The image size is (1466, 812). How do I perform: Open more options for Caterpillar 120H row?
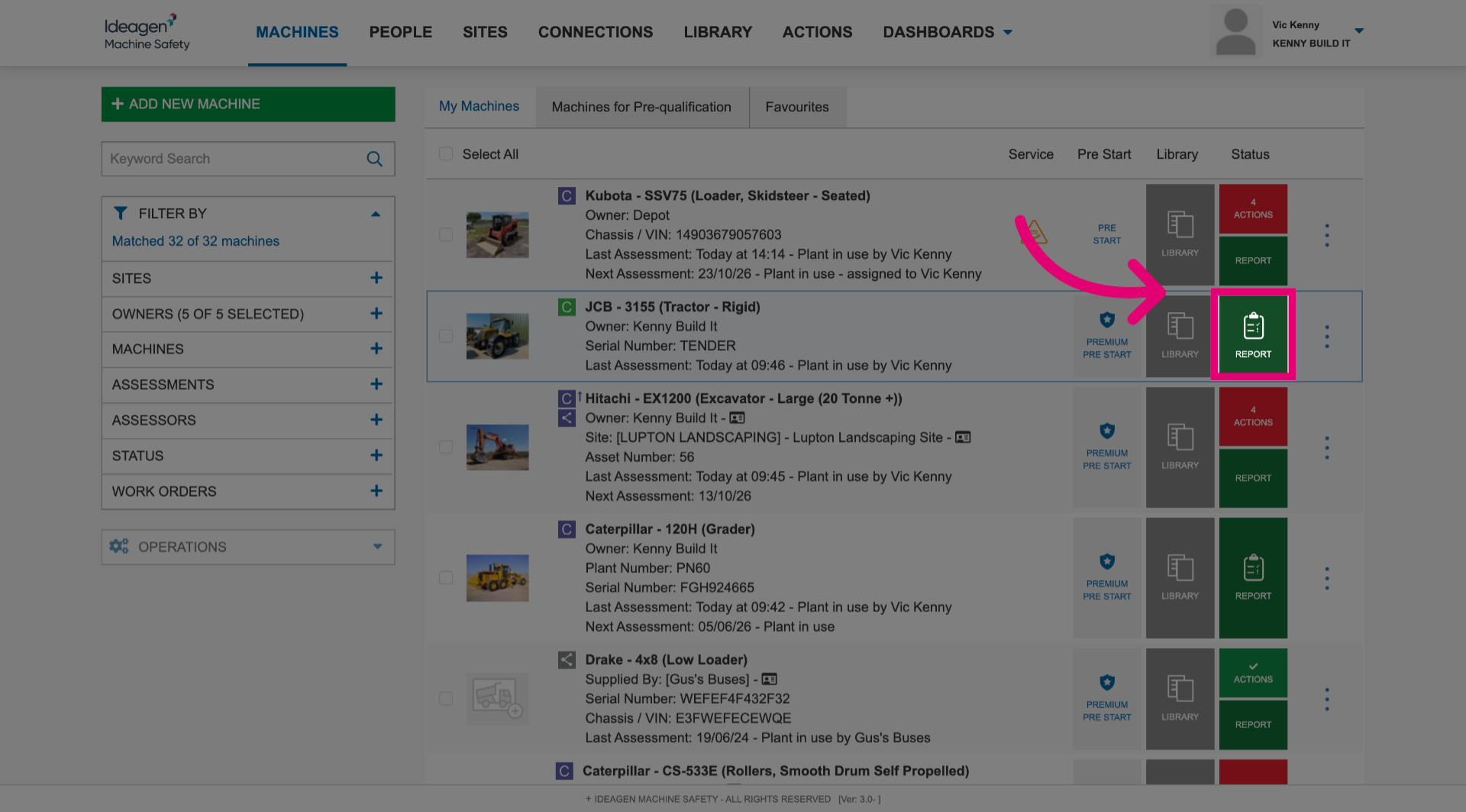[1327, 578]
